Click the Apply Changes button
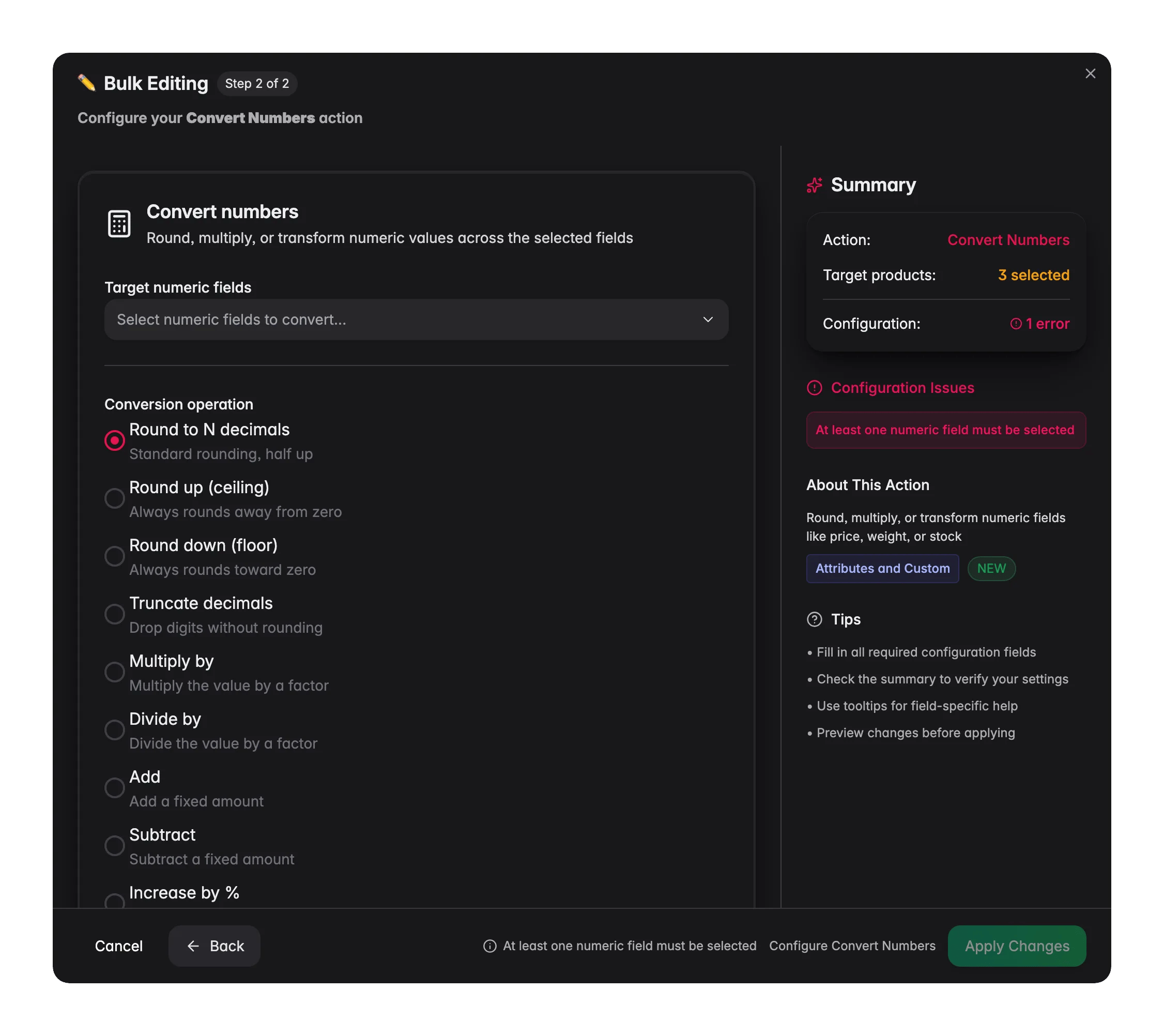 coord(1017,946)
